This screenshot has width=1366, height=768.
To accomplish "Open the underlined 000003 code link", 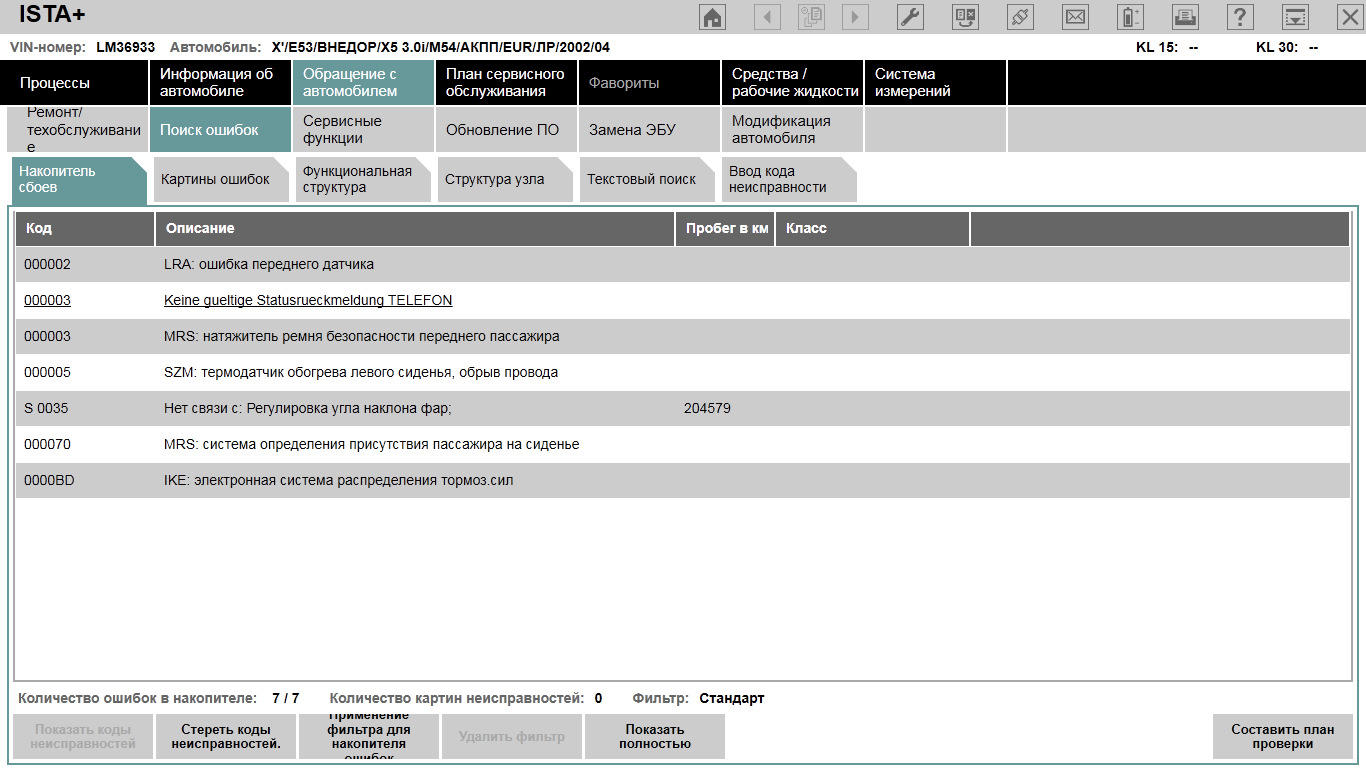I will click(x=47, y=300).
